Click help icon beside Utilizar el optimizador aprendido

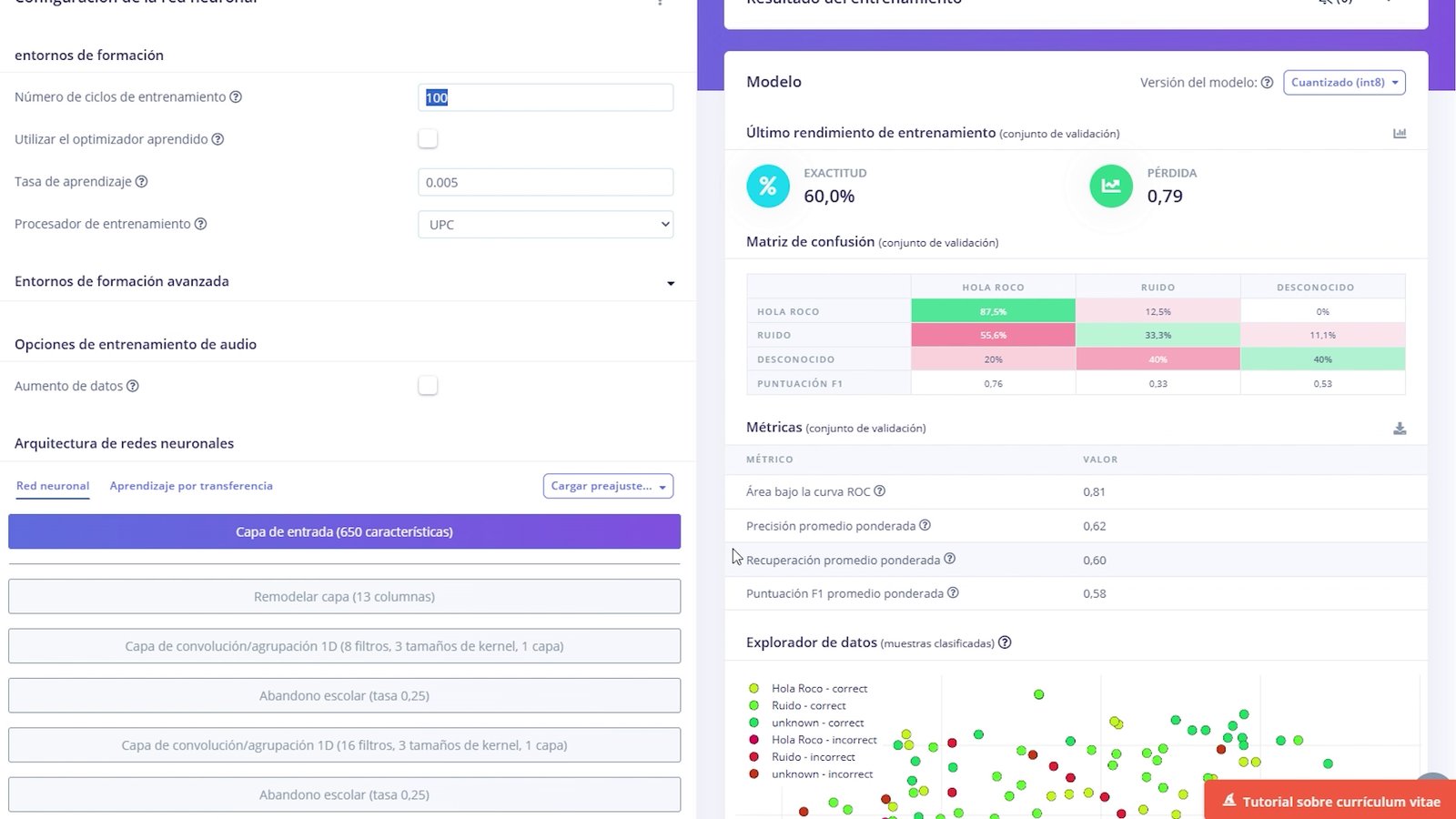coord(217,139)
